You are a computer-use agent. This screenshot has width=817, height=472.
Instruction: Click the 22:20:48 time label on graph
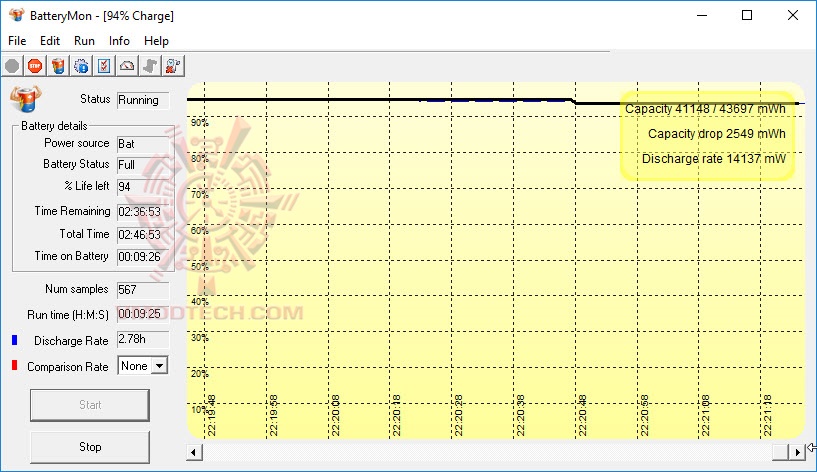582,415
